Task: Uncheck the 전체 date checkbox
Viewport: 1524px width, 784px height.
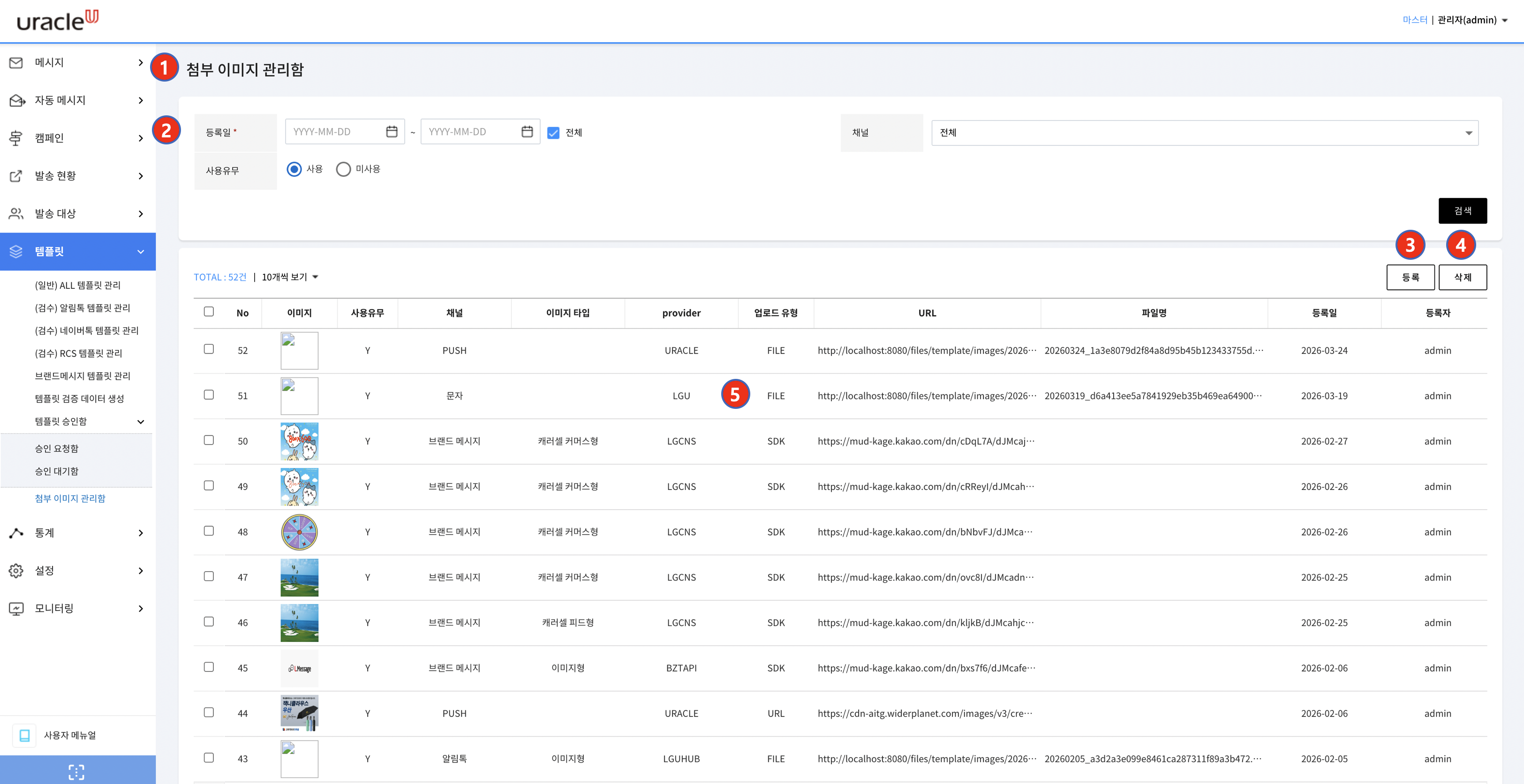Action: 553,133
